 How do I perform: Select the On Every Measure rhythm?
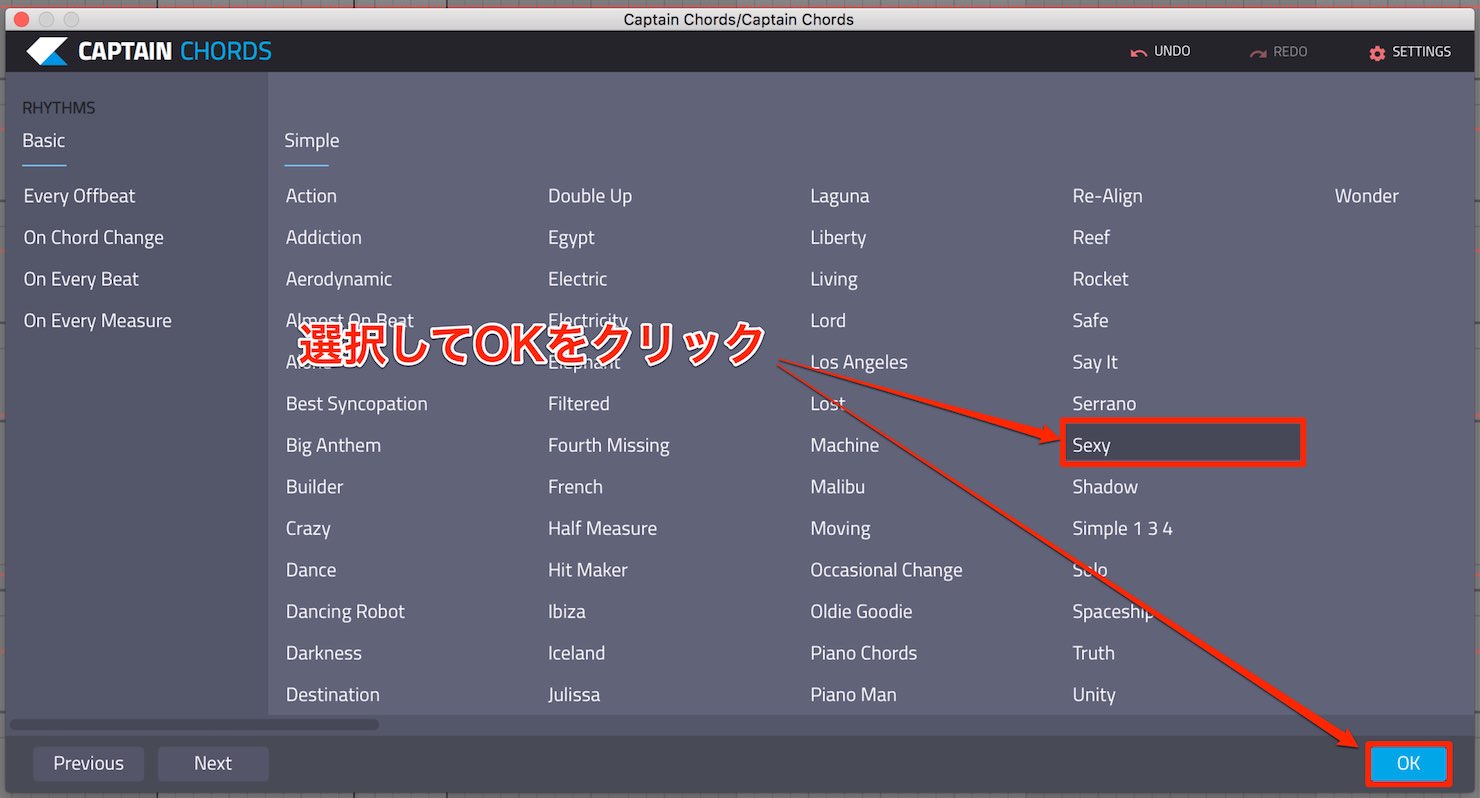98,321
